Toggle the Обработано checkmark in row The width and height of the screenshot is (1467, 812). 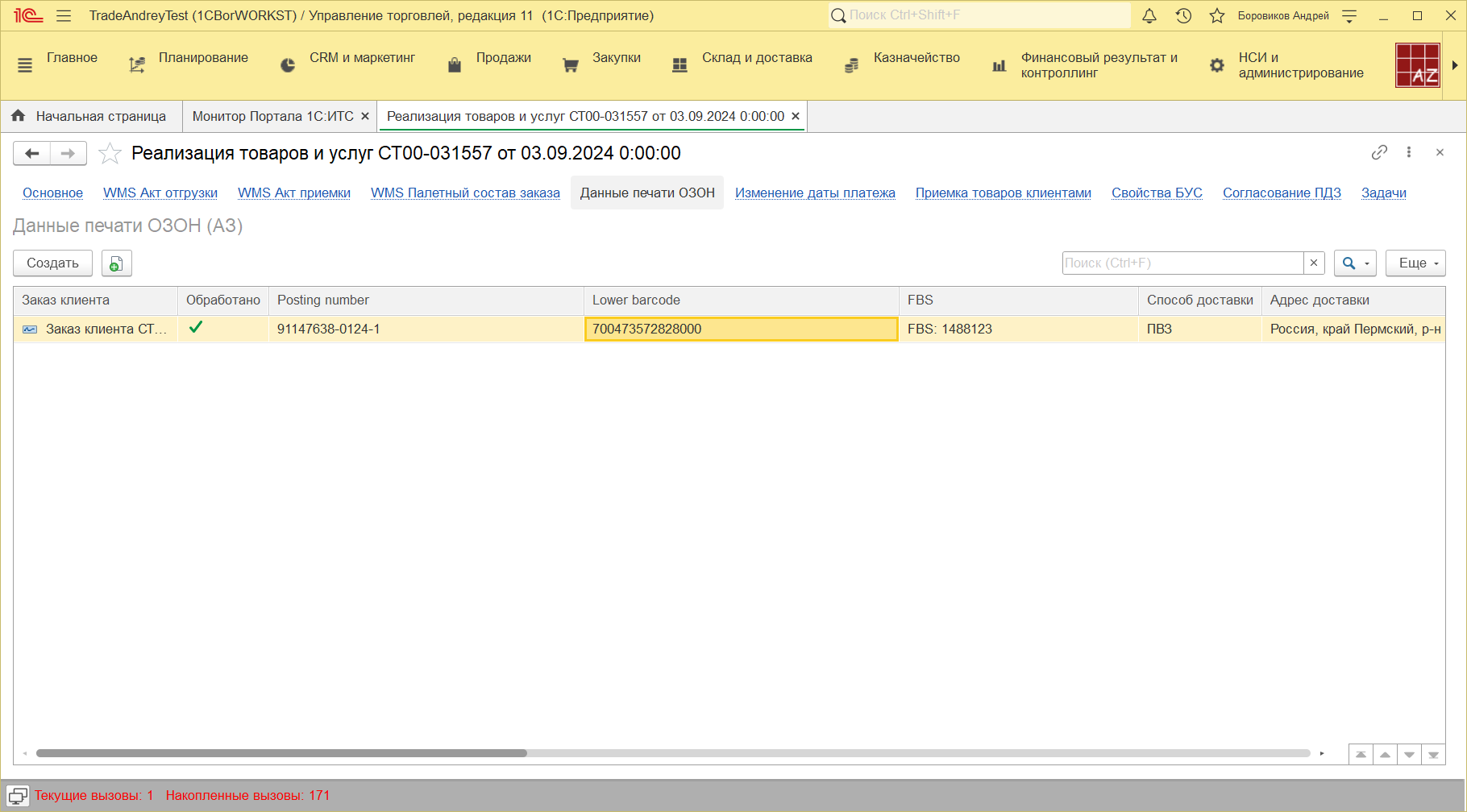click(196, 328)
